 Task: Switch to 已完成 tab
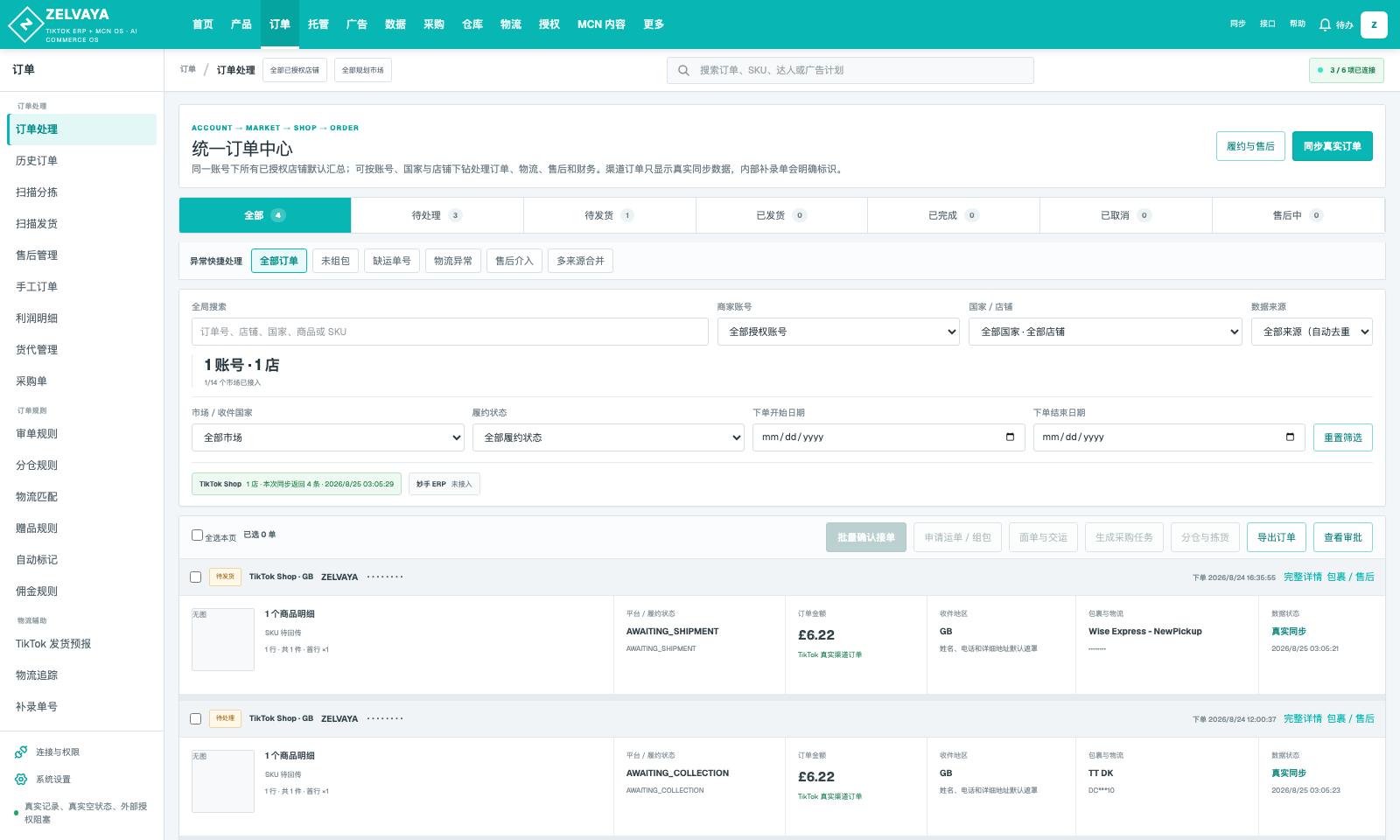coord(953,215)
